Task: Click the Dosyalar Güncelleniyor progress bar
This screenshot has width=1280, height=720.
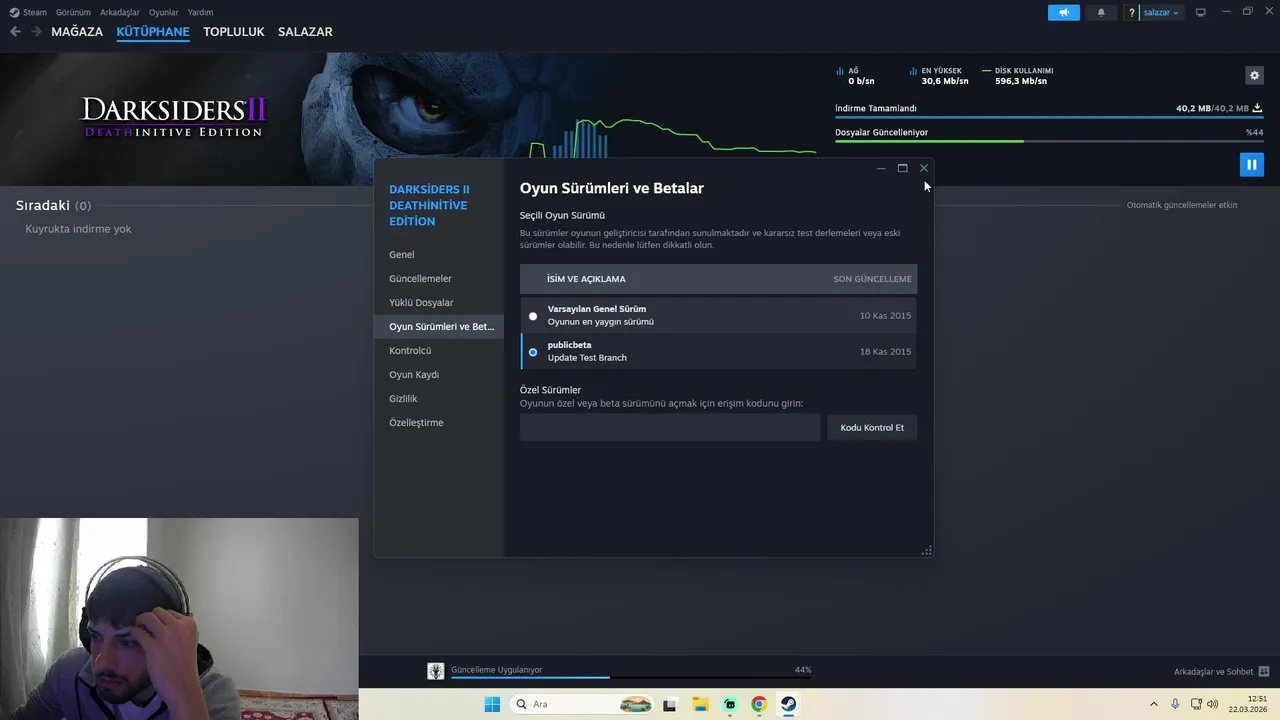Action: pos(1049,141)
